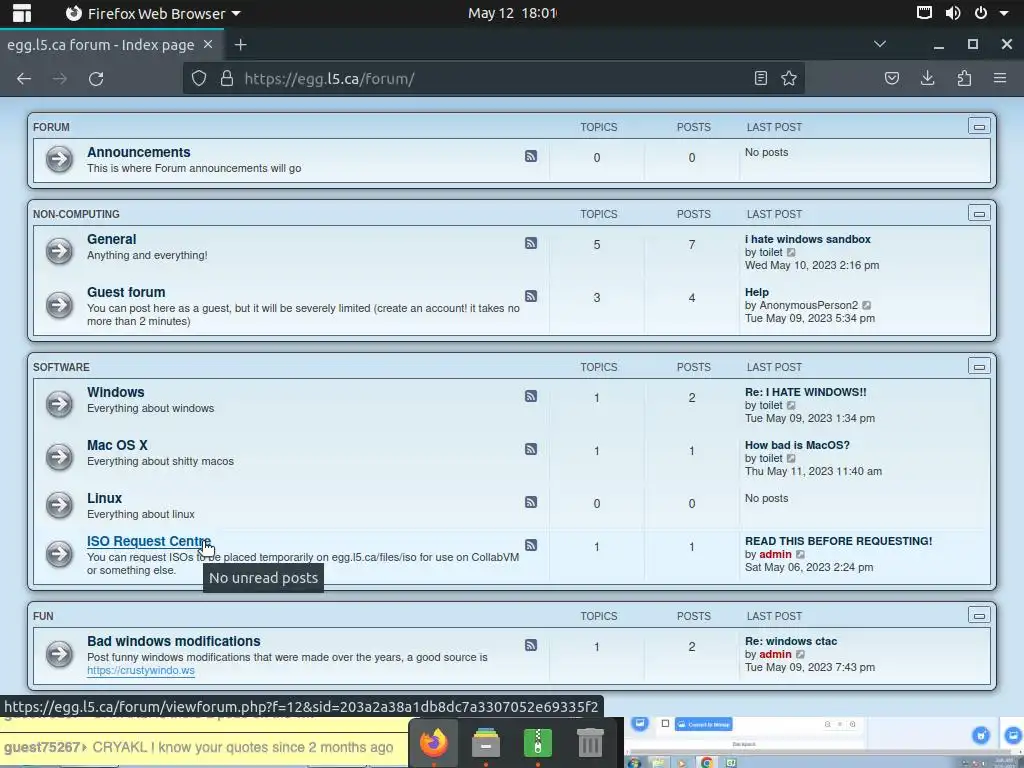
Task: Click the ISO Request Centre status arrow icon
Action: click(59, 554)
